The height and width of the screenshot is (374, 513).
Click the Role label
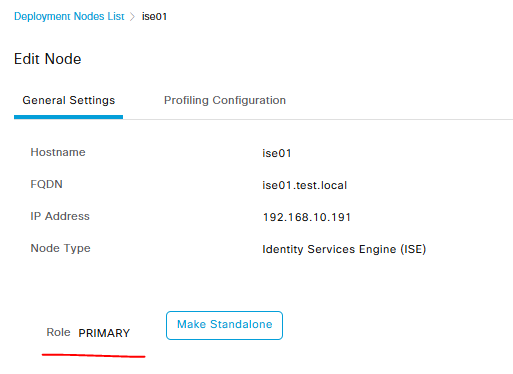tap(58, 332)
